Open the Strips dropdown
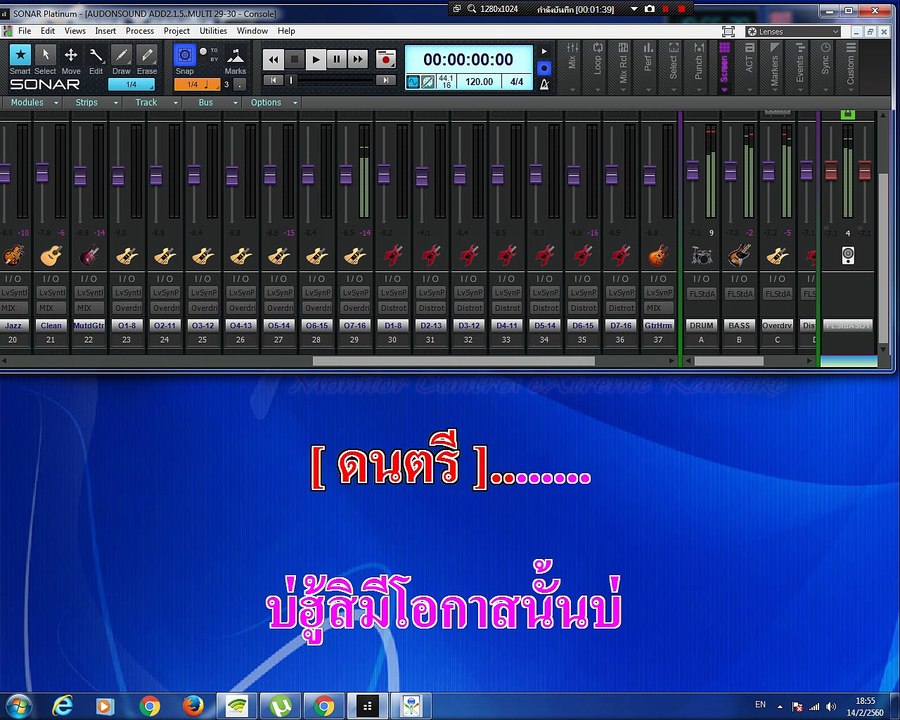 96,103
